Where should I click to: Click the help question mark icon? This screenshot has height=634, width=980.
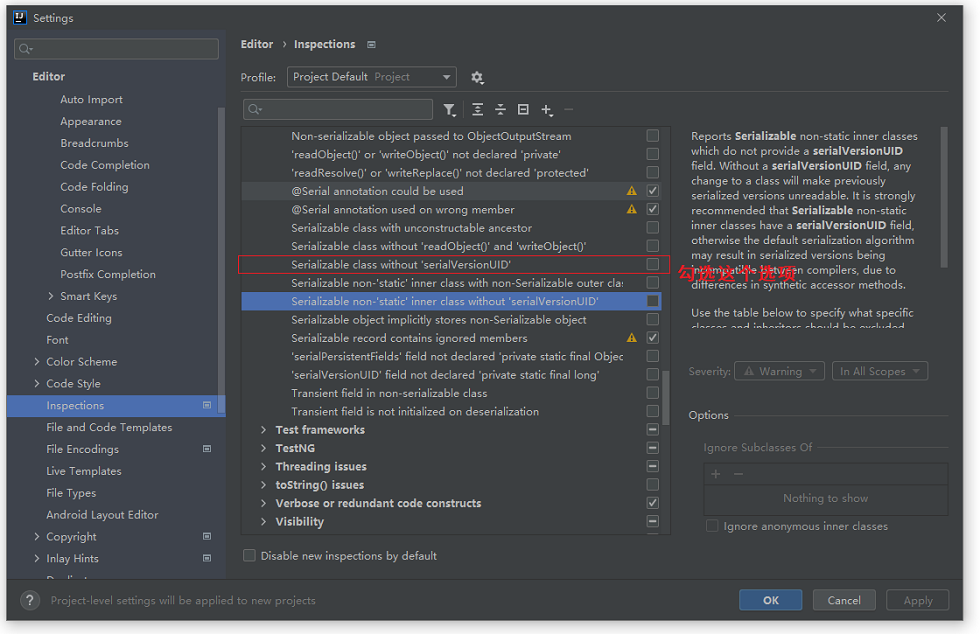pos(30,600)
